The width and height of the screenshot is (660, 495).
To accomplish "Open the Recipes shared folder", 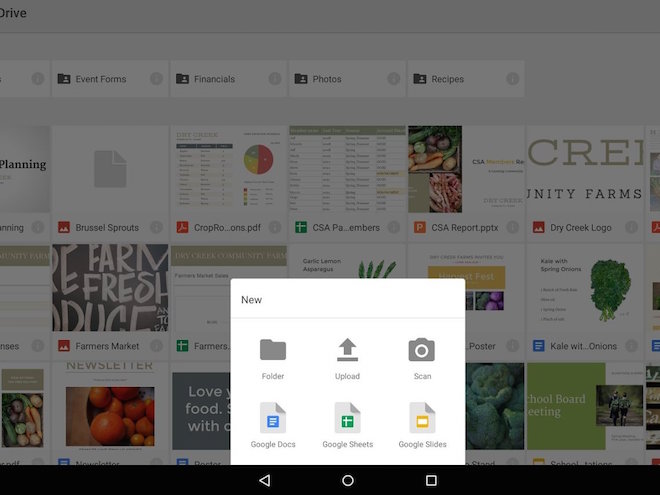I will 466,79.
